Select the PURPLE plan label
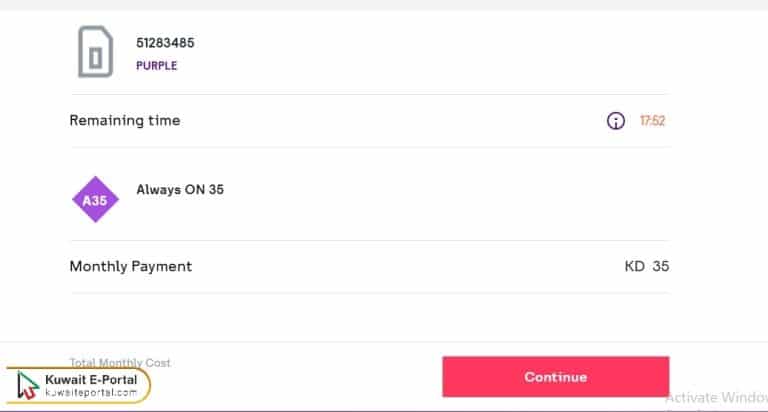 tap(157, 66)
